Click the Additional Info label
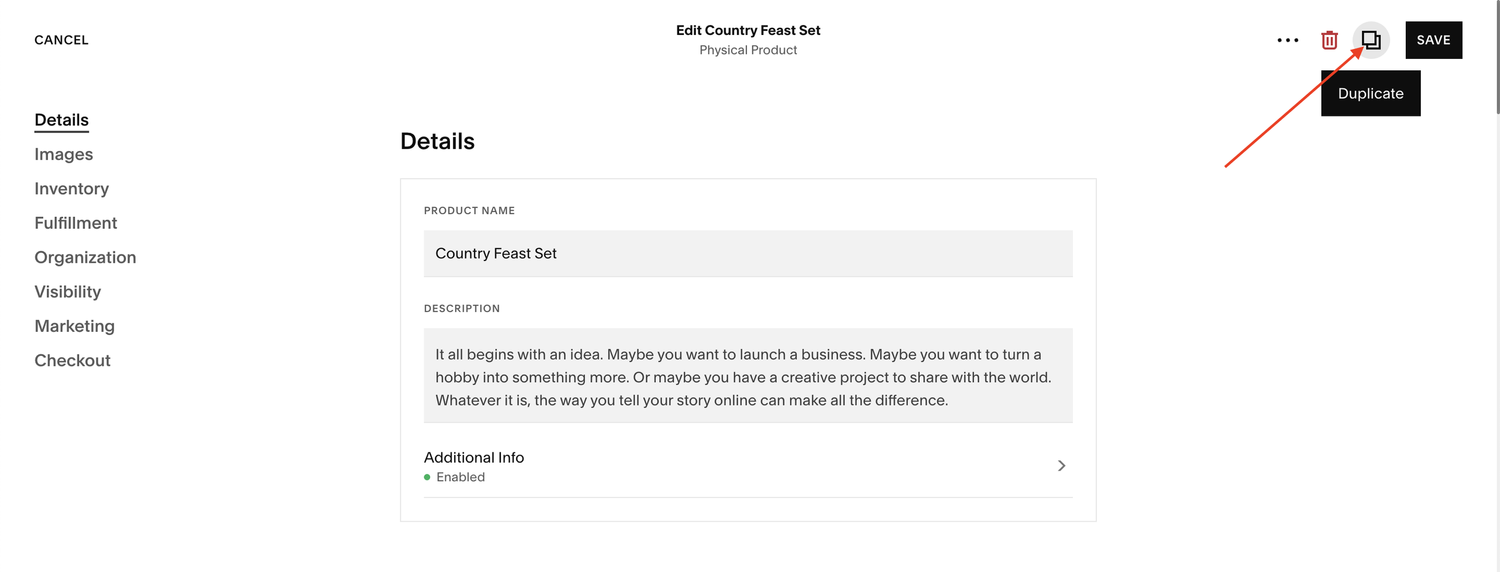The height and width of the screenshot is (572, 1500). (474, 457)
